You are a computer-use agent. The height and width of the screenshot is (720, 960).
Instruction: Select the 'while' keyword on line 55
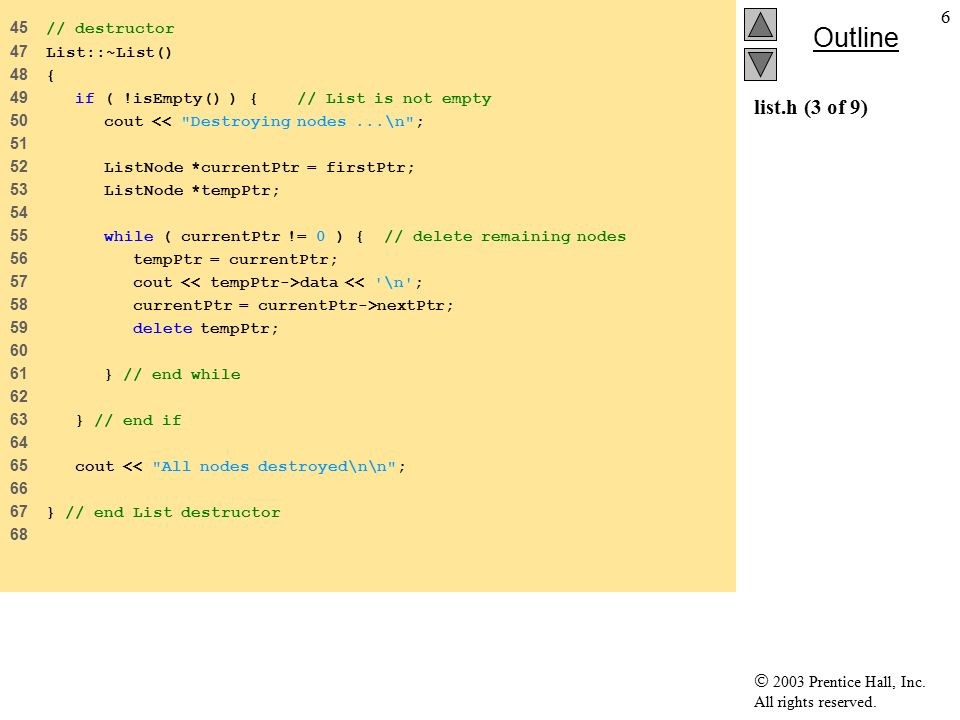click(x=129, y=236)
